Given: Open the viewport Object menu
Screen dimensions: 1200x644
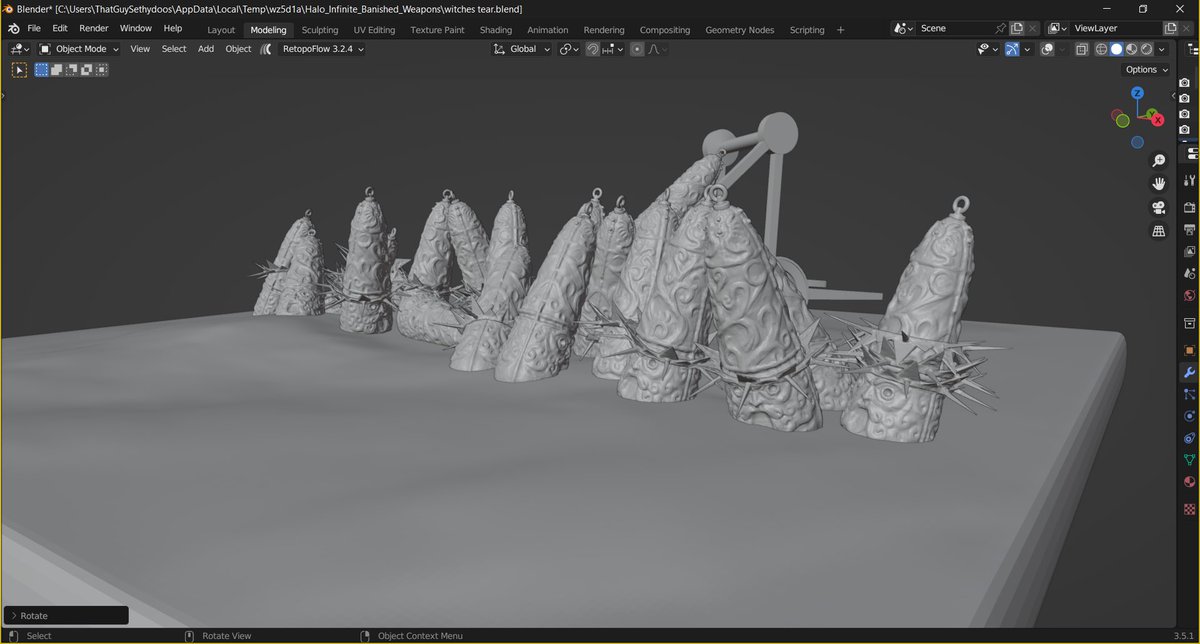Looking at the screenshot, I should click(238, 48).
